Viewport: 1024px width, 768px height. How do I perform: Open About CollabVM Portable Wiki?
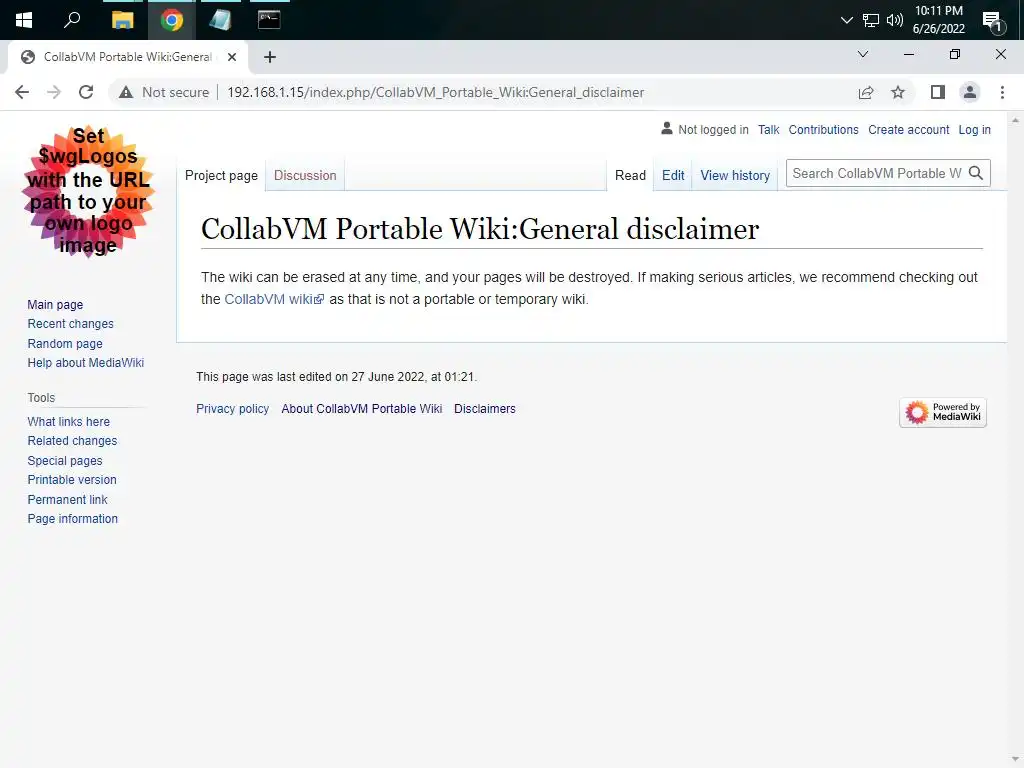pyautogui.click(x=362, y=409)
